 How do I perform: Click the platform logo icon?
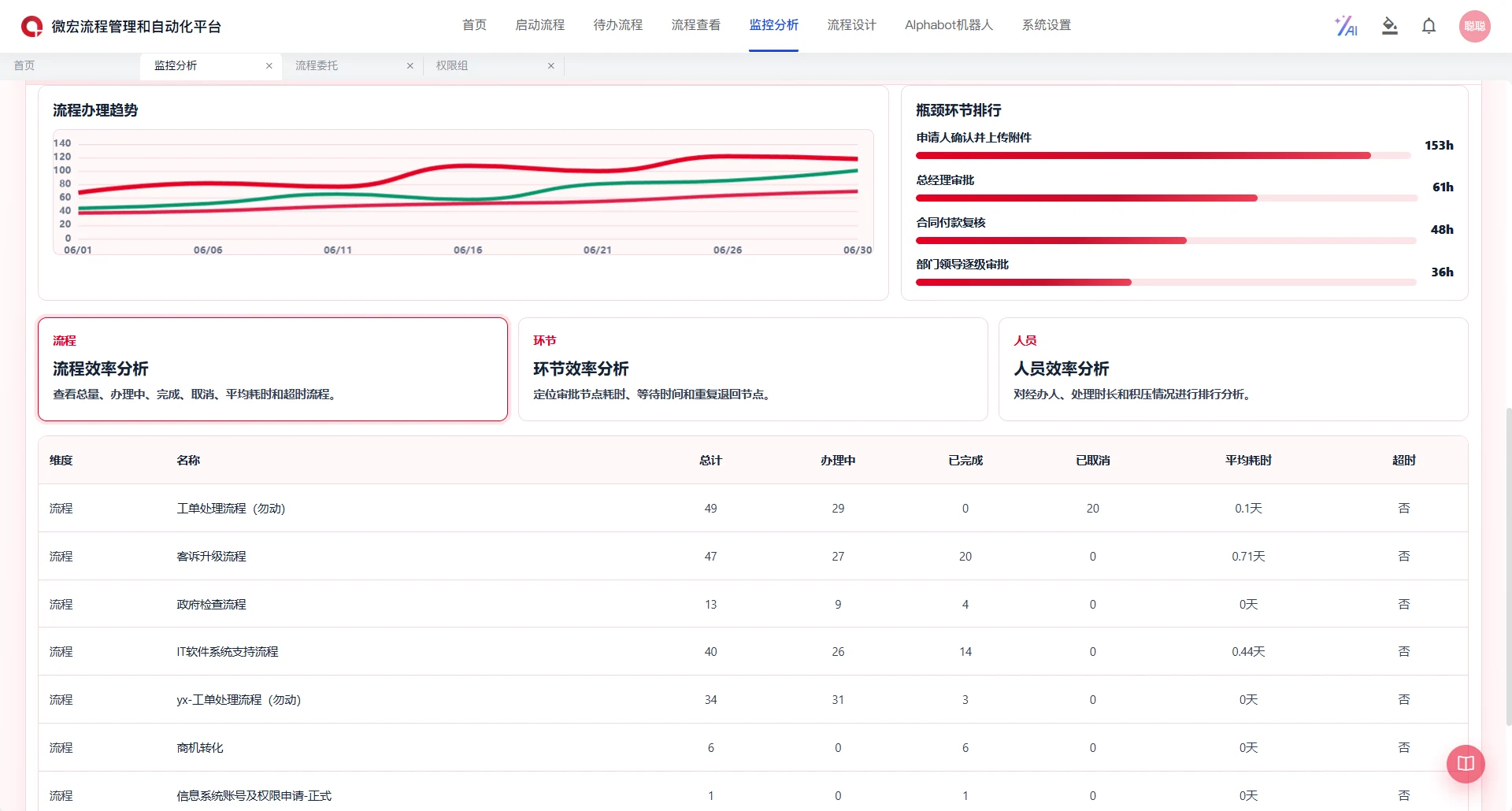coord(31,26)
